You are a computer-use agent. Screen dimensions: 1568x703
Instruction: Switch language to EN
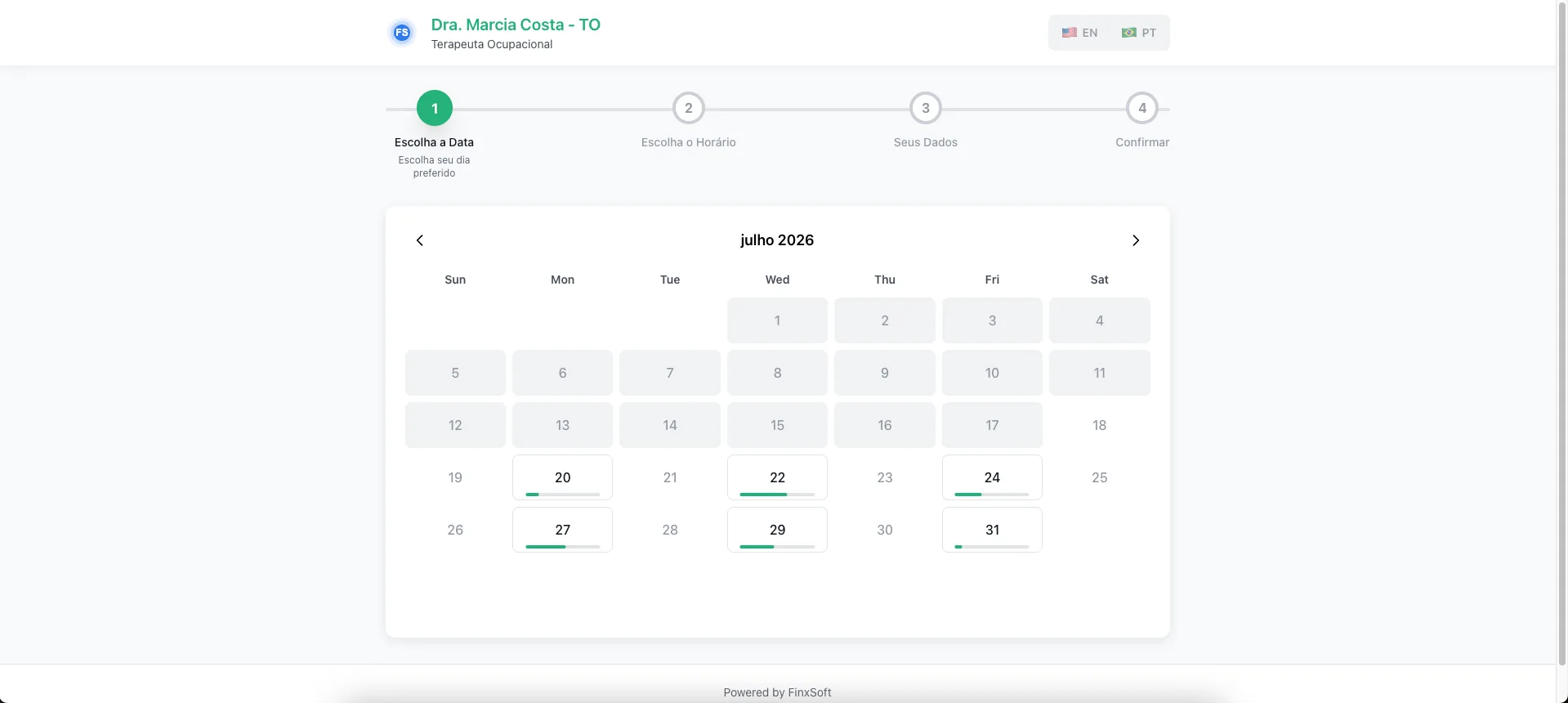coord(1079,33)
